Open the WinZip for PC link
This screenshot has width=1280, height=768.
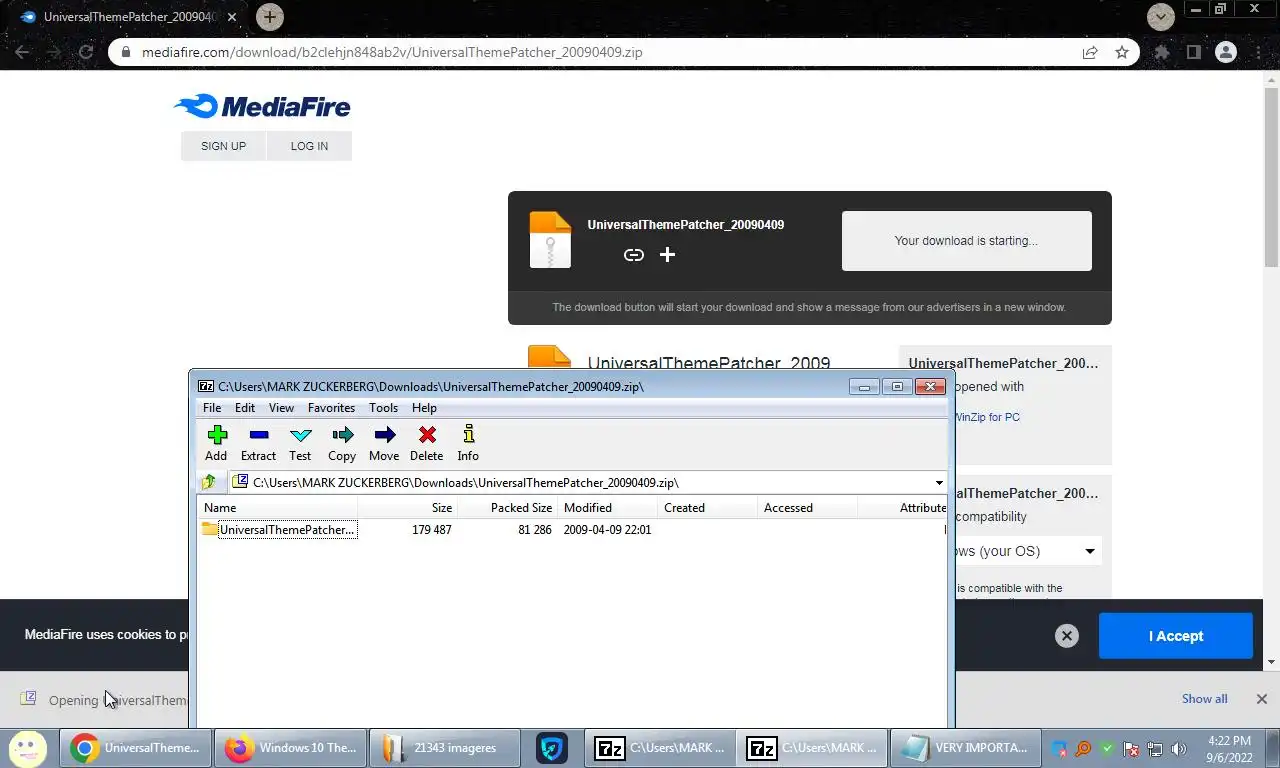[986, 417]
